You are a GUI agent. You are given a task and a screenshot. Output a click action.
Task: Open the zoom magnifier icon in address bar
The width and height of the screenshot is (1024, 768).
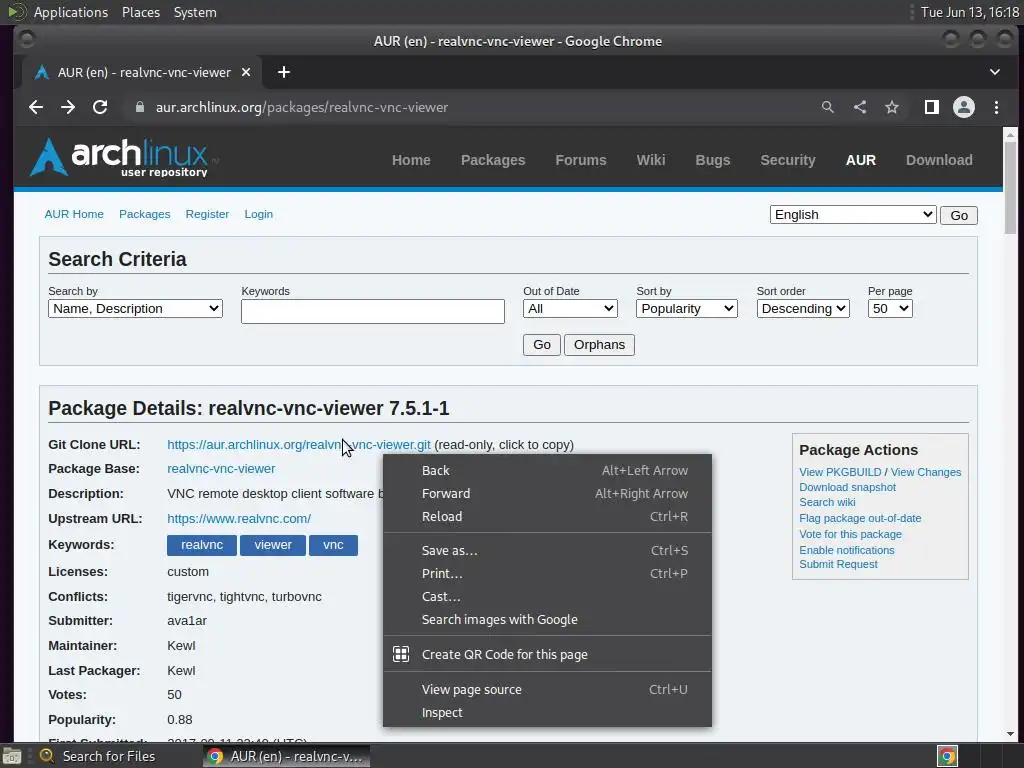[x=827, y=107]
